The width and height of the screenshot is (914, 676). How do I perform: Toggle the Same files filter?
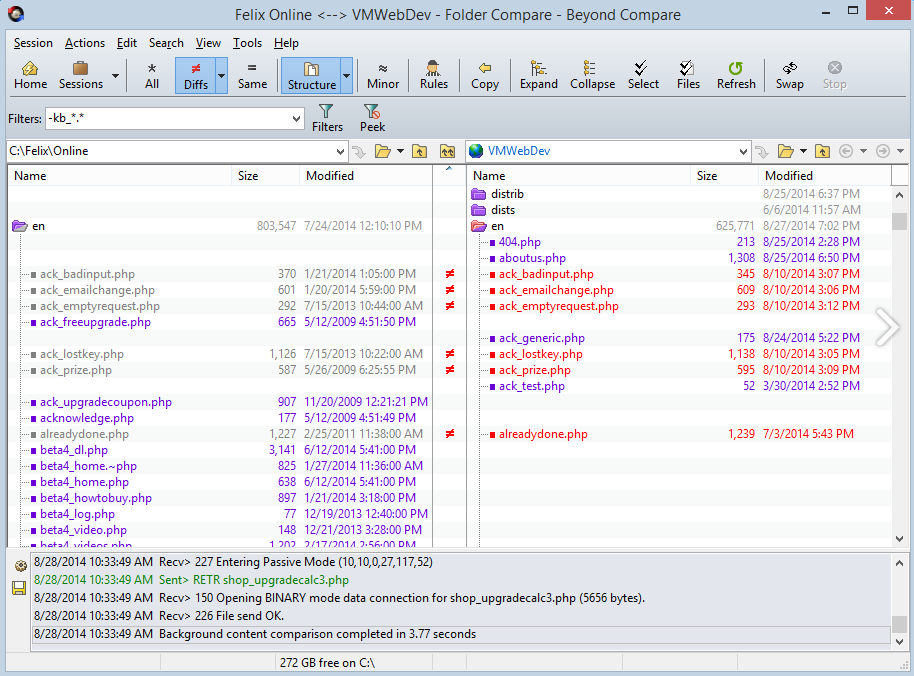(252, 76)
